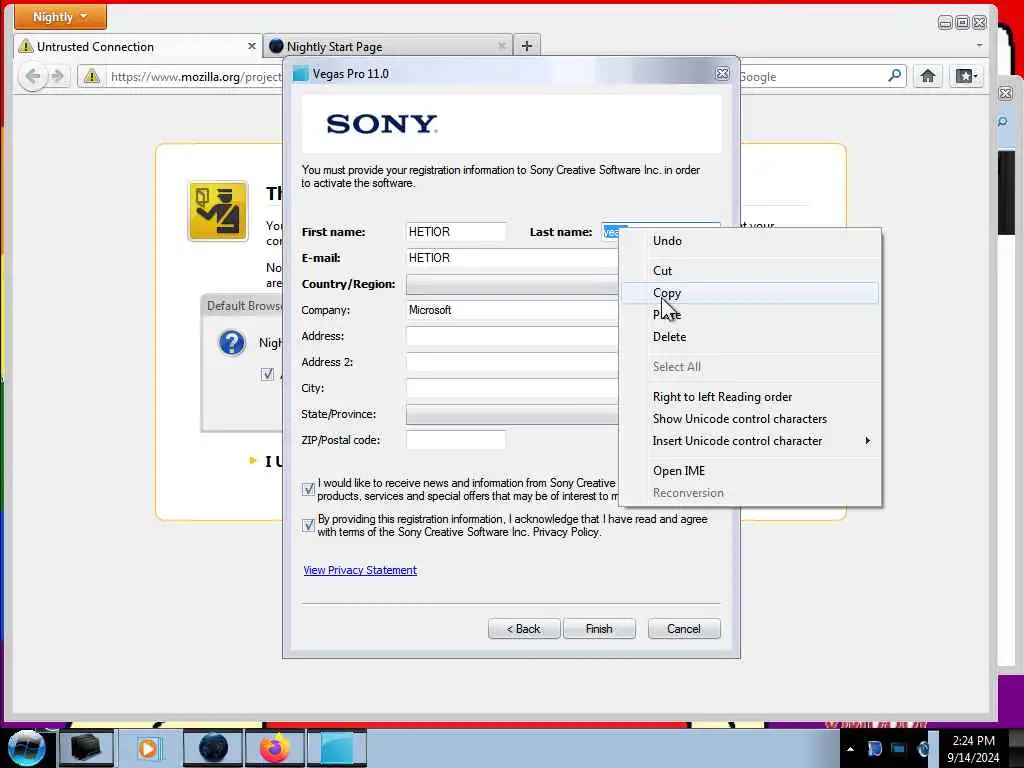Image resolution: width=1024 pixels, height=768 pixels.
Task: Show hidden system tray icons arrow
Action: (850, 749)
